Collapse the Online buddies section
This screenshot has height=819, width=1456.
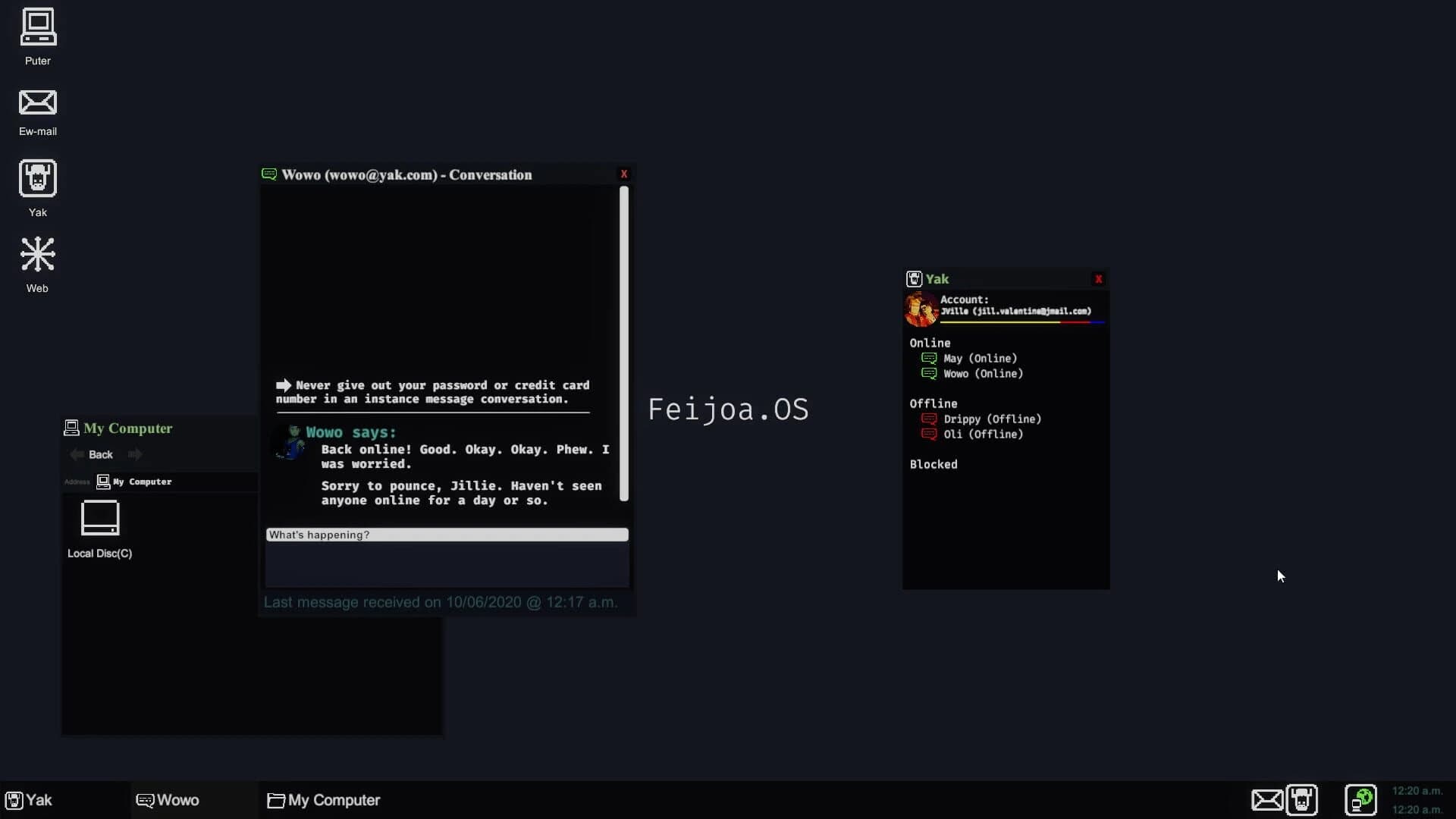coord(930,343)
